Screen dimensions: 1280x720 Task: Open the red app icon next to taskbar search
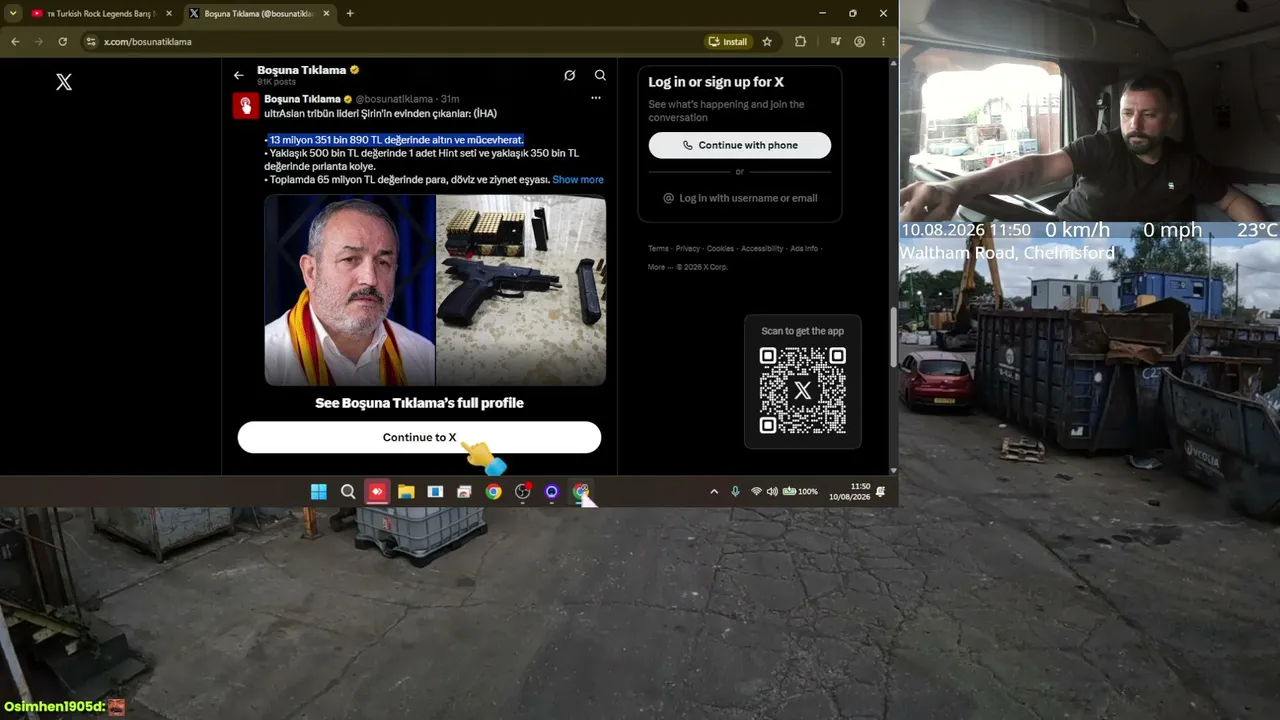(x=377, y=492)
